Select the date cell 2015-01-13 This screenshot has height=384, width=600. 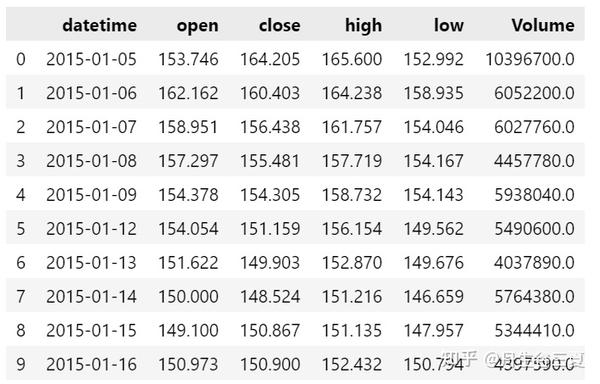coord(91,263)
